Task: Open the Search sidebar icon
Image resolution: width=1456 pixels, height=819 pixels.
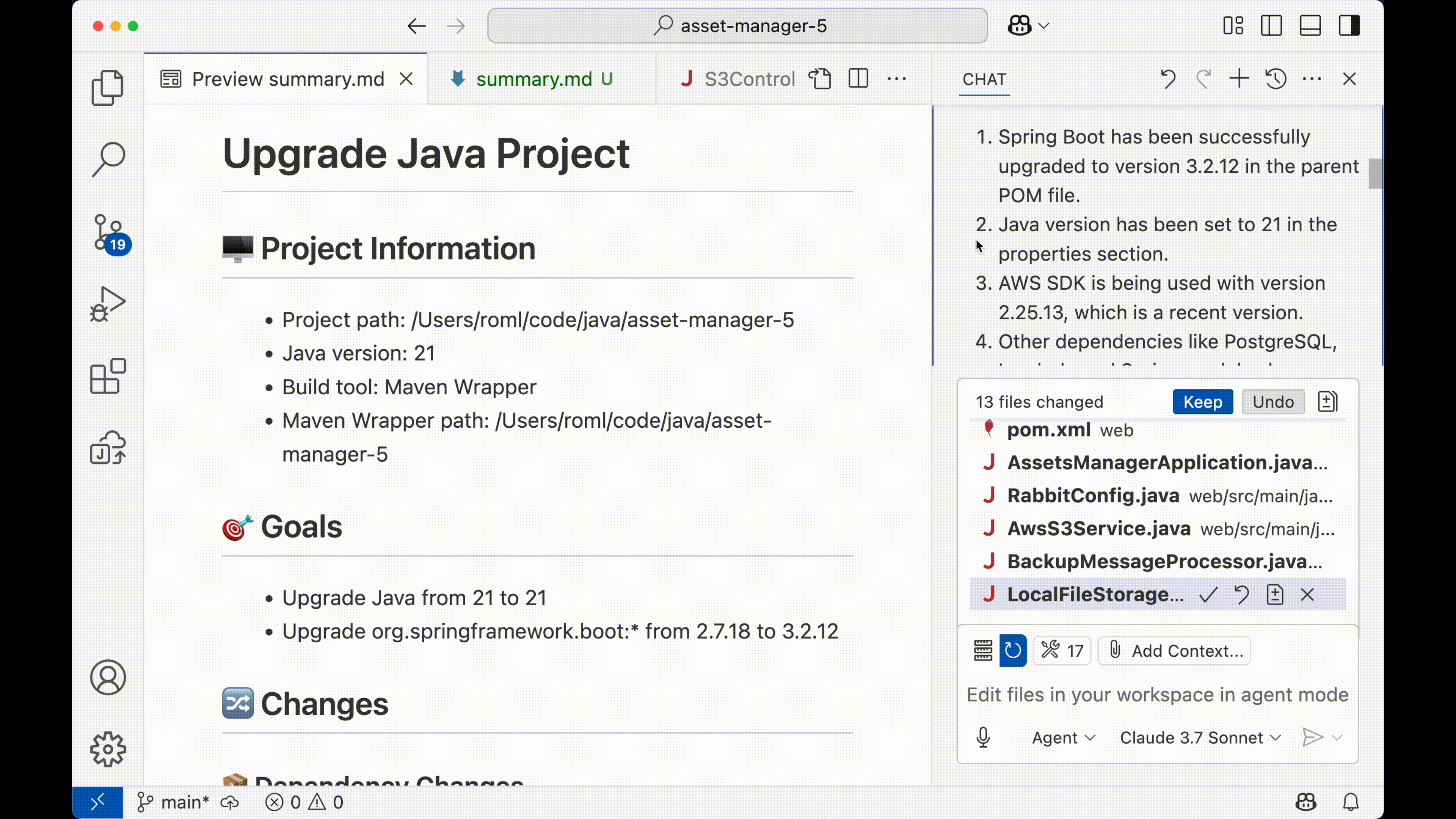Action: tap(107, 159)
